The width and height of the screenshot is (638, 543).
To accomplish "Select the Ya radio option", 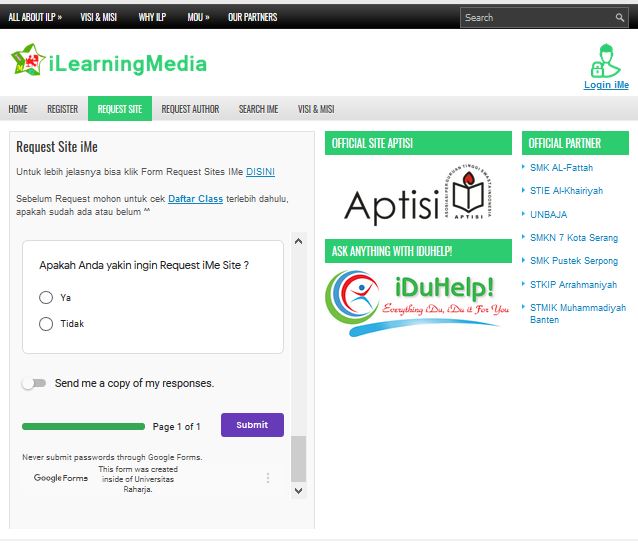I will [46, 297].
